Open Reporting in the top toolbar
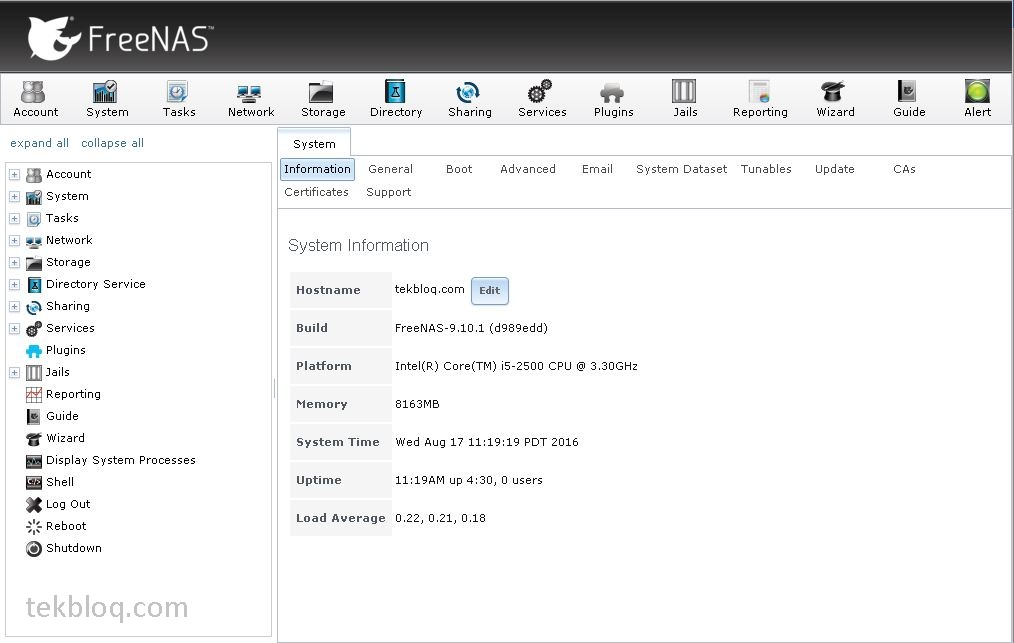 760,99
